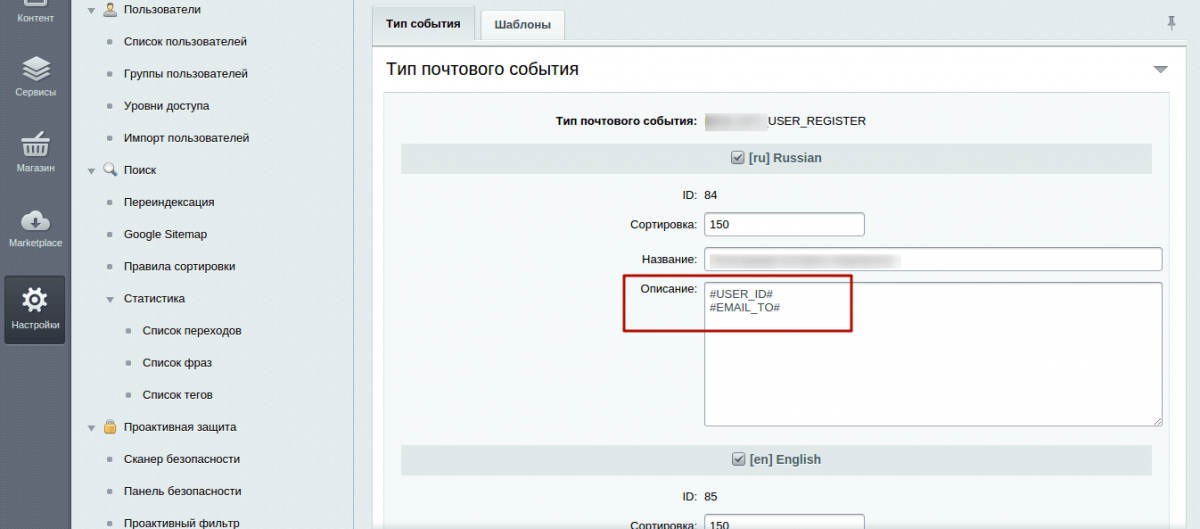Toggle the [en] English checkbox
The width and height of the screenshot is (1200, 529).
[738, 459]
